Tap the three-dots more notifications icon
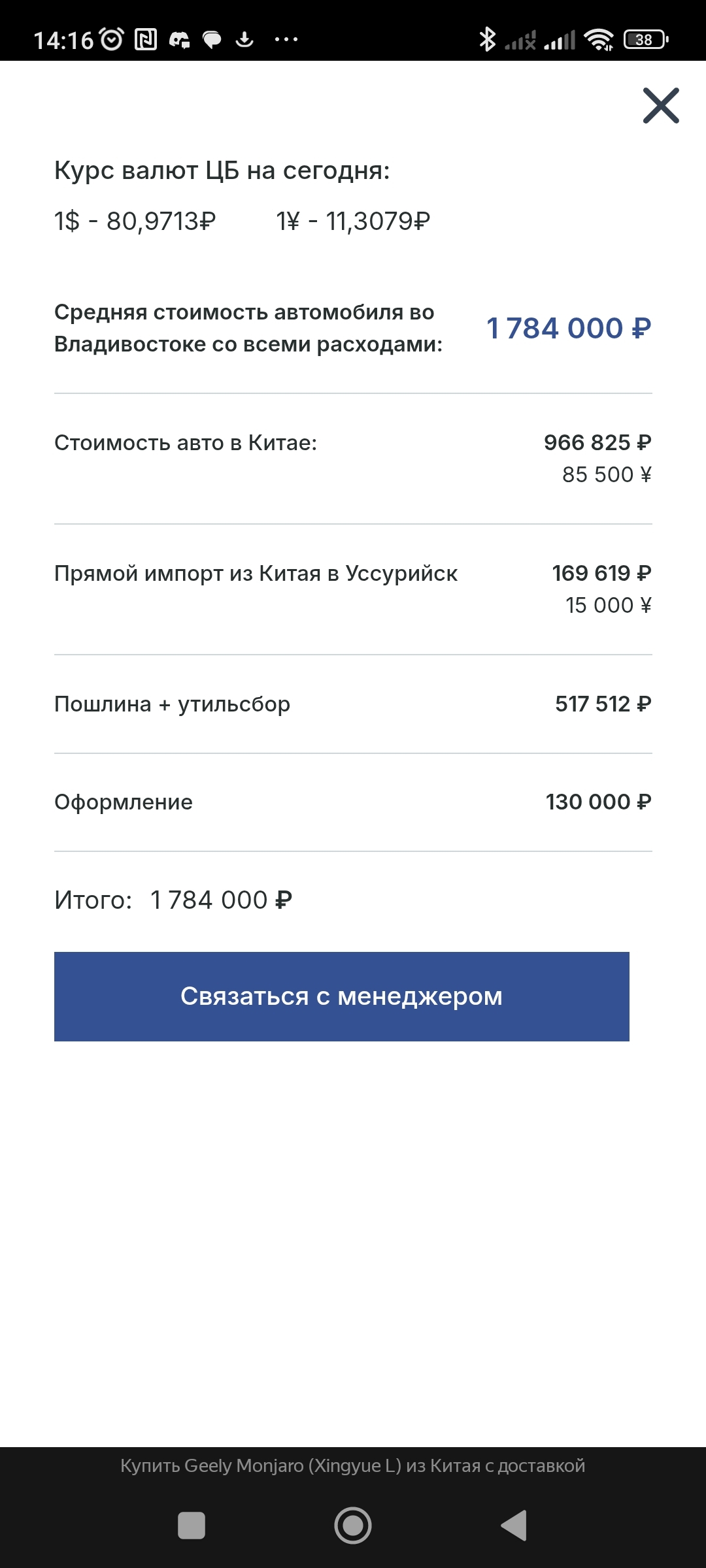This screenshot has width=706, height=1568. (286, 40)
